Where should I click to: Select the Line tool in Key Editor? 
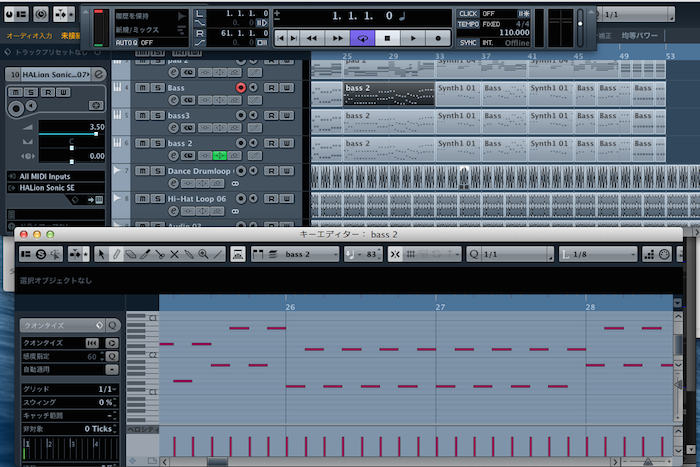[218, 254]
